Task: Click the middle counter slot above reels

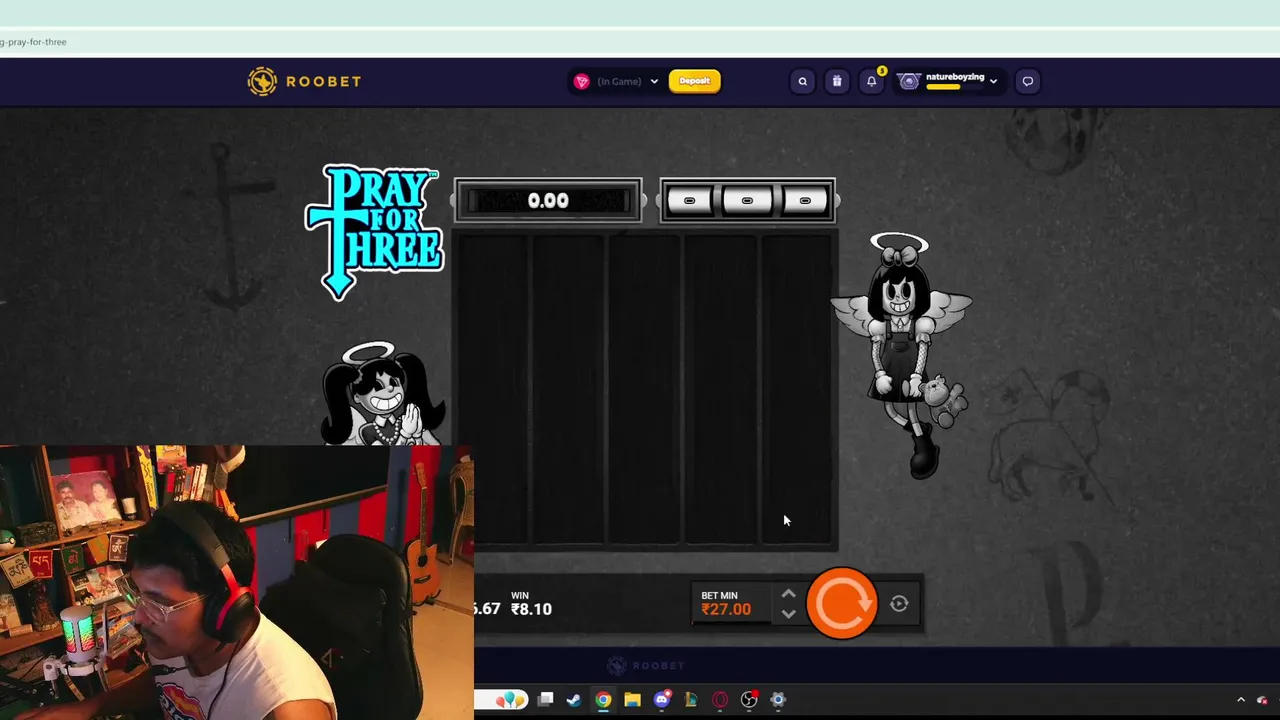Action: [x=747, y=201]
